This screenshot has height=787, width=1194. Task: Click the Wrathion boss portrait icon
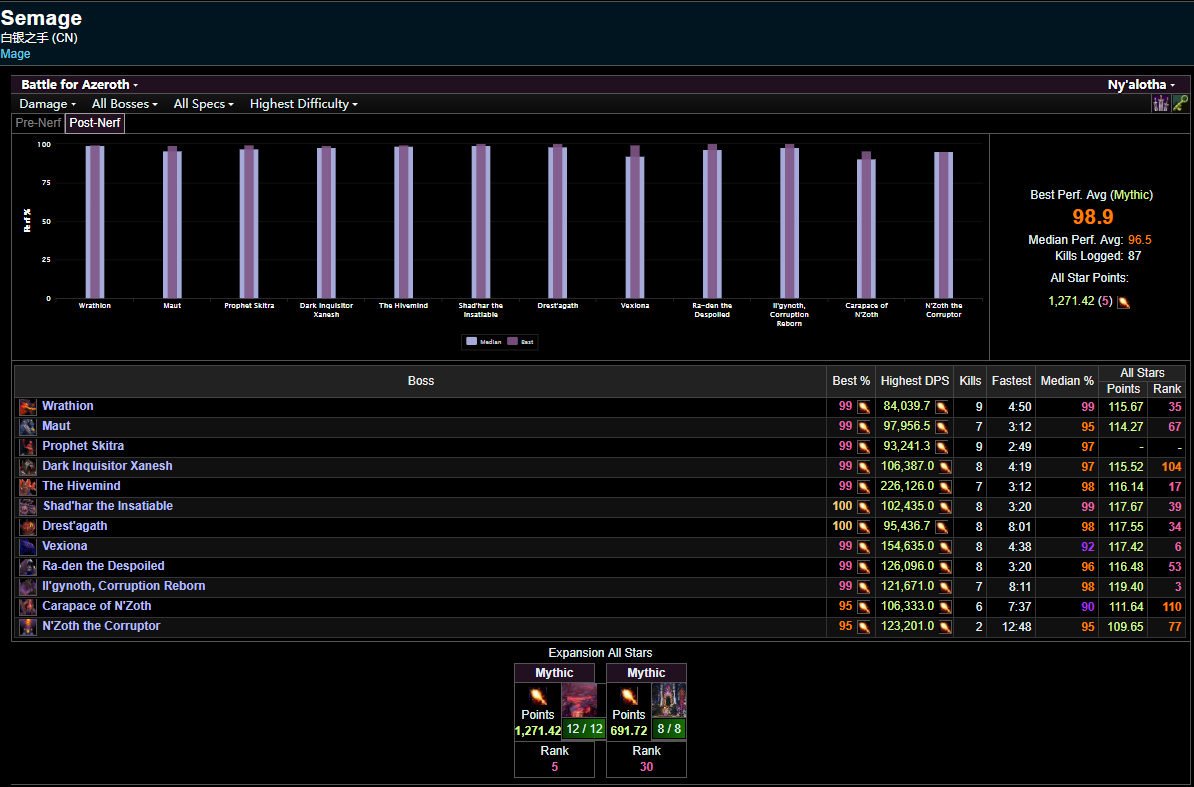(27, 406)
